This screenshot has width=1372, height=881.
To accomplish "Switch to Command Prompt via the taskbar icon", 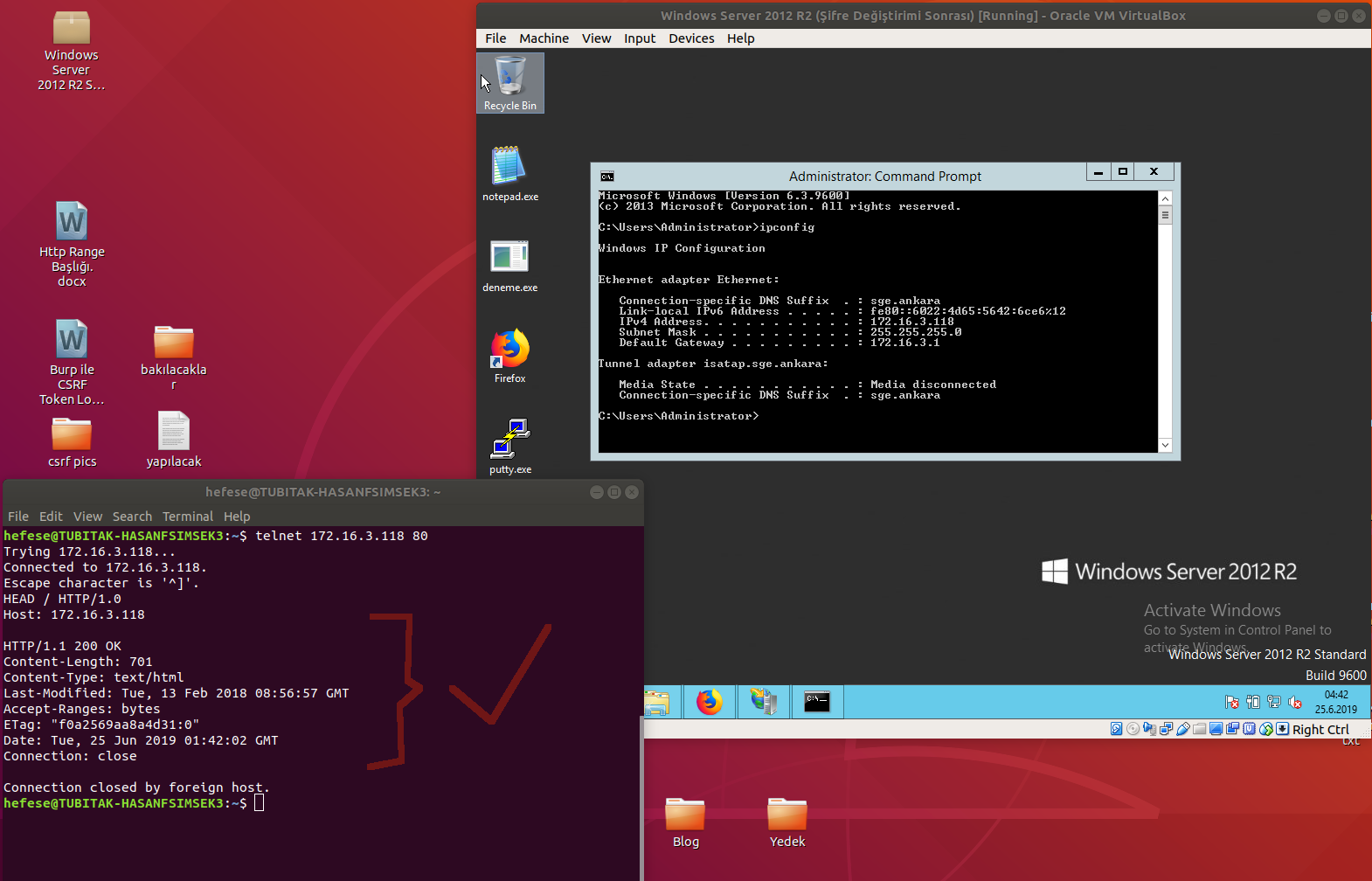I will tap(817, 702).
